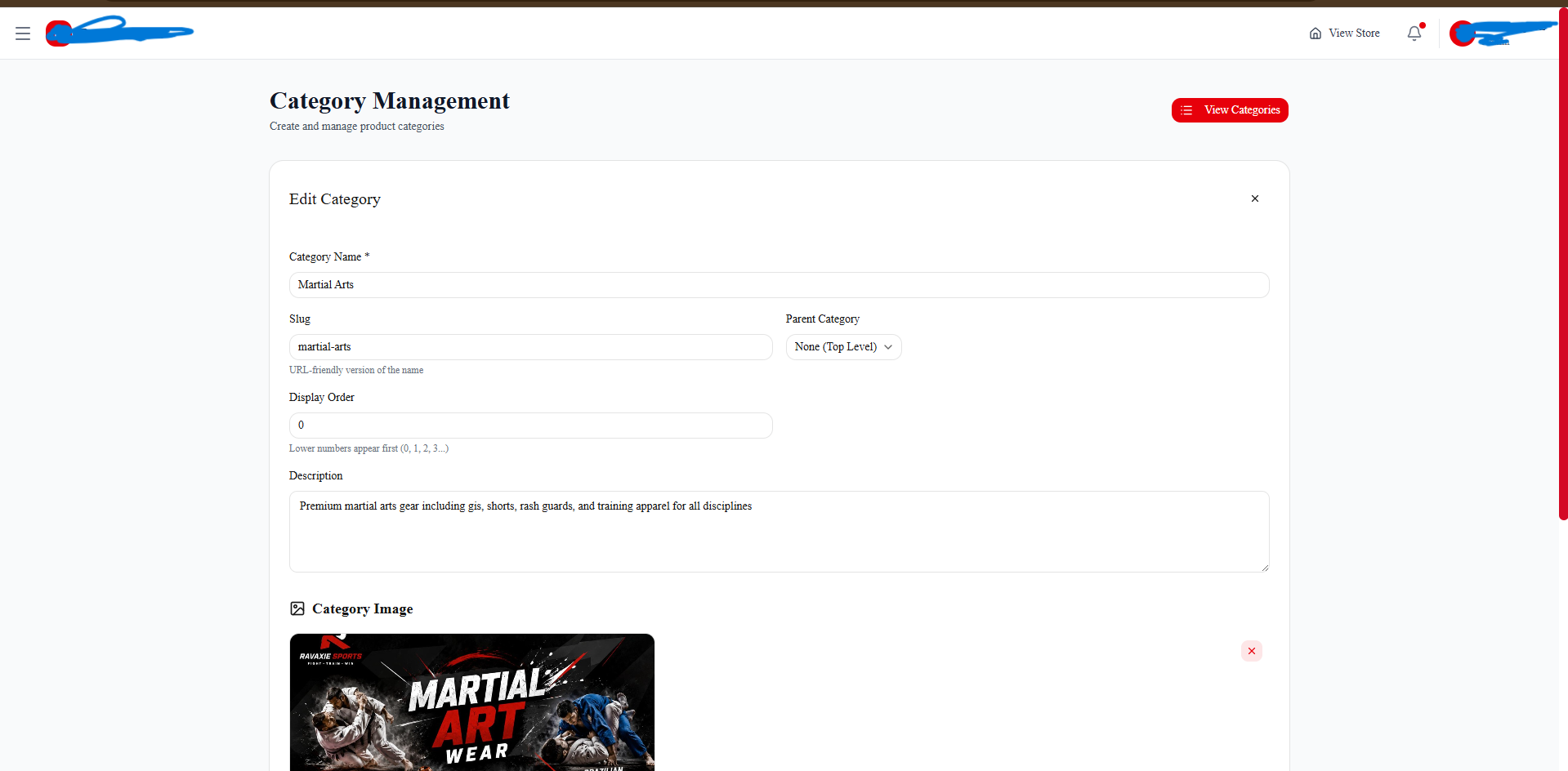
Task: Close the Edit Category form
Action: coord(1255,198)
